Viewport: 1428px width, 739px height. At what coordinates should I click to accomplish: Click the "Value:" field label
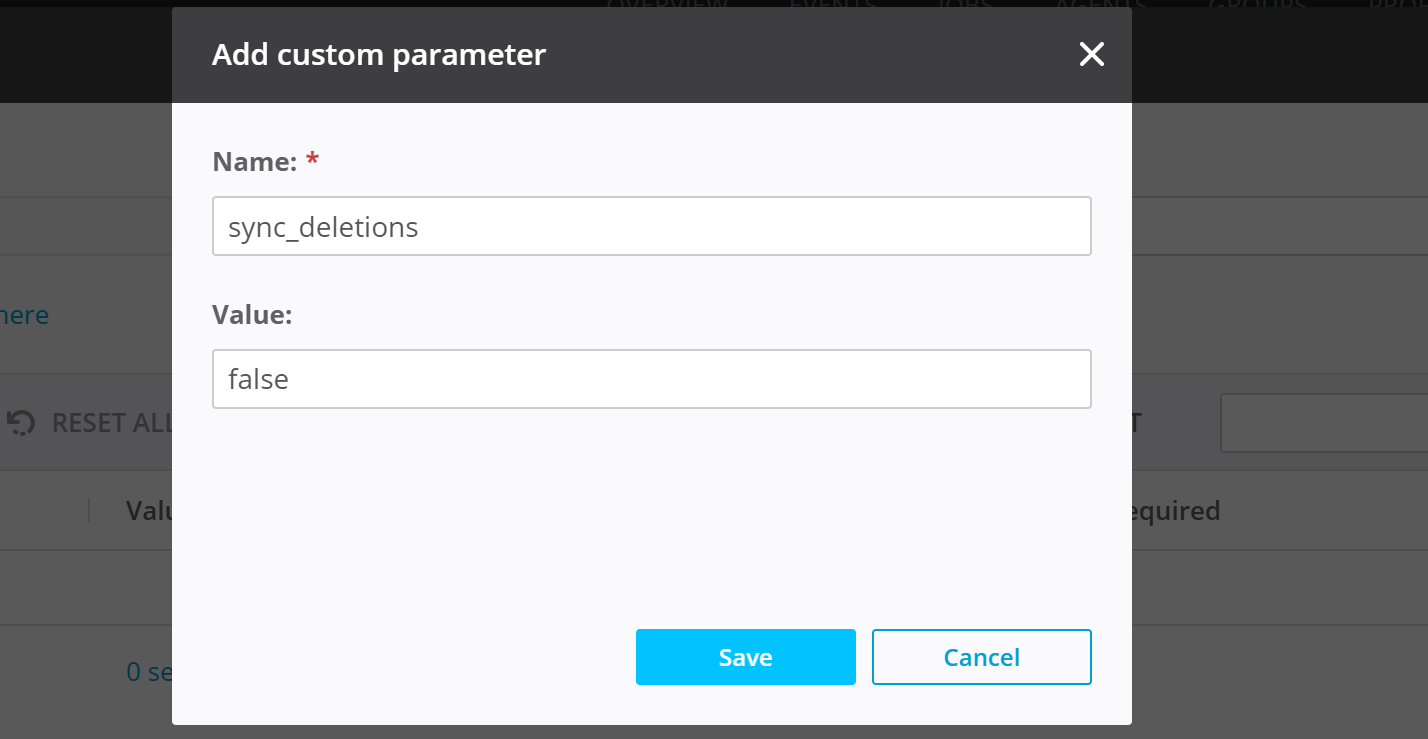(x=252, y=315)
